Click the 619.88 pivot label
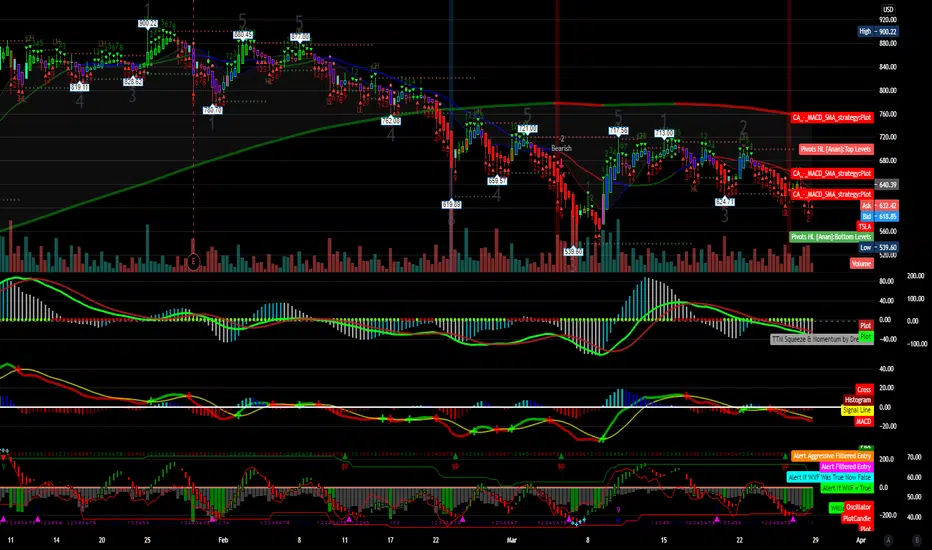932x550 pixels. click(x=452, y=205)
